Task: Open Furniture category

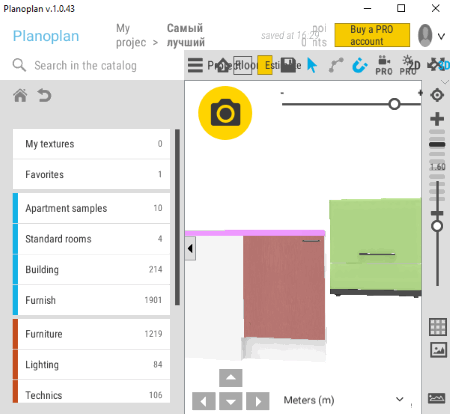Action: tap(91, 334)
